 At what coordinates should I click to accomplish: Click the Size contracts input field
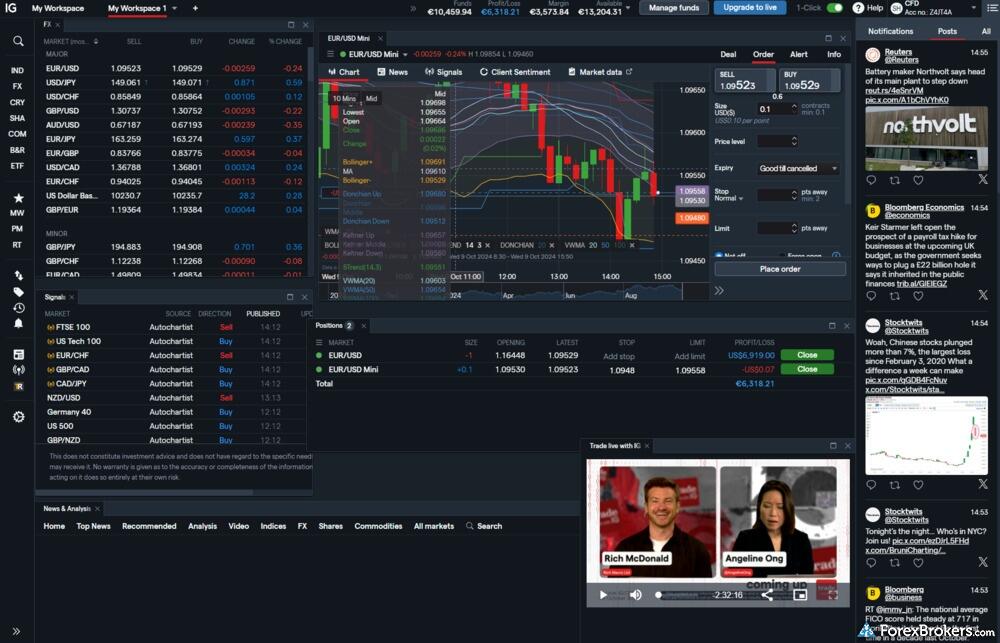click(x=776, y=109)
